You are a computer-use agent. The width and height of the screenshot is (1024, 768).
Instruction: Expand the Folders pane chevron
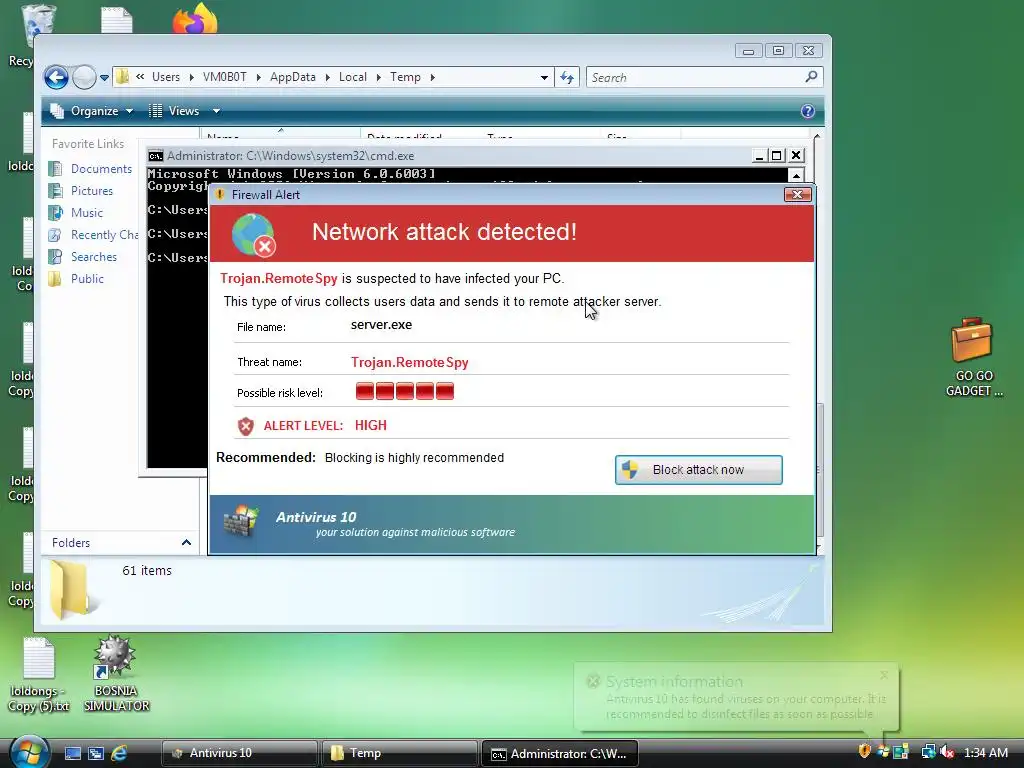coord(186,543)
